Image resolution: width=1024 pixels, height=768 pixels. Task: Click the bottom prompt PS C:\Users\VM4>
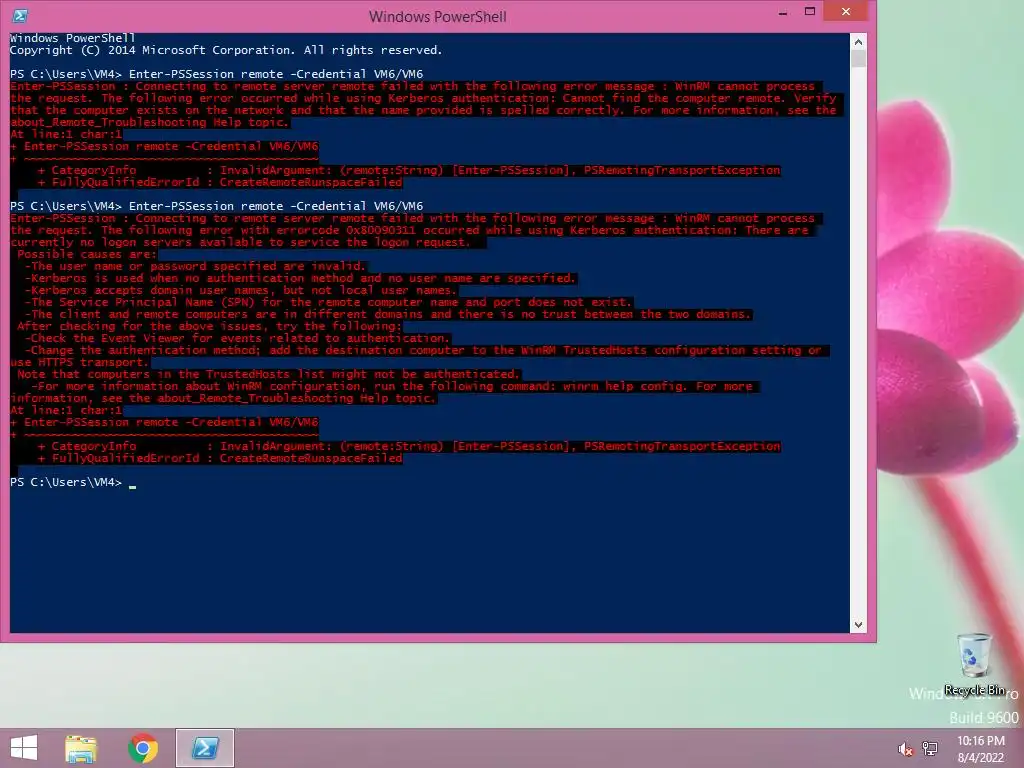tap(66, 482)
